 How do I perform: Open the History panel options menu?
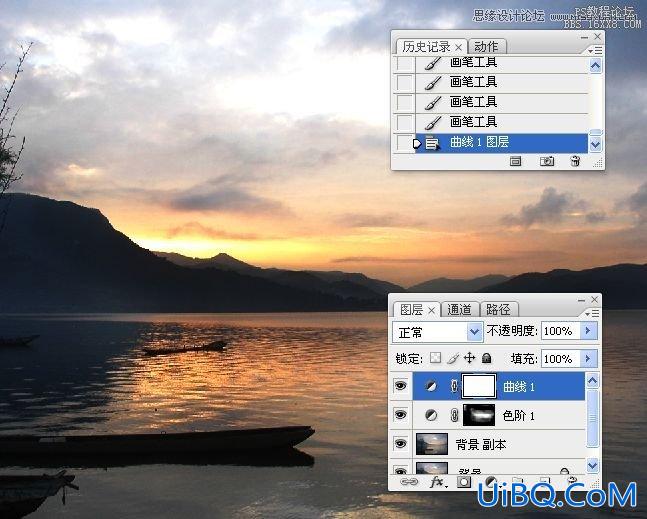(x=595, y=51)
